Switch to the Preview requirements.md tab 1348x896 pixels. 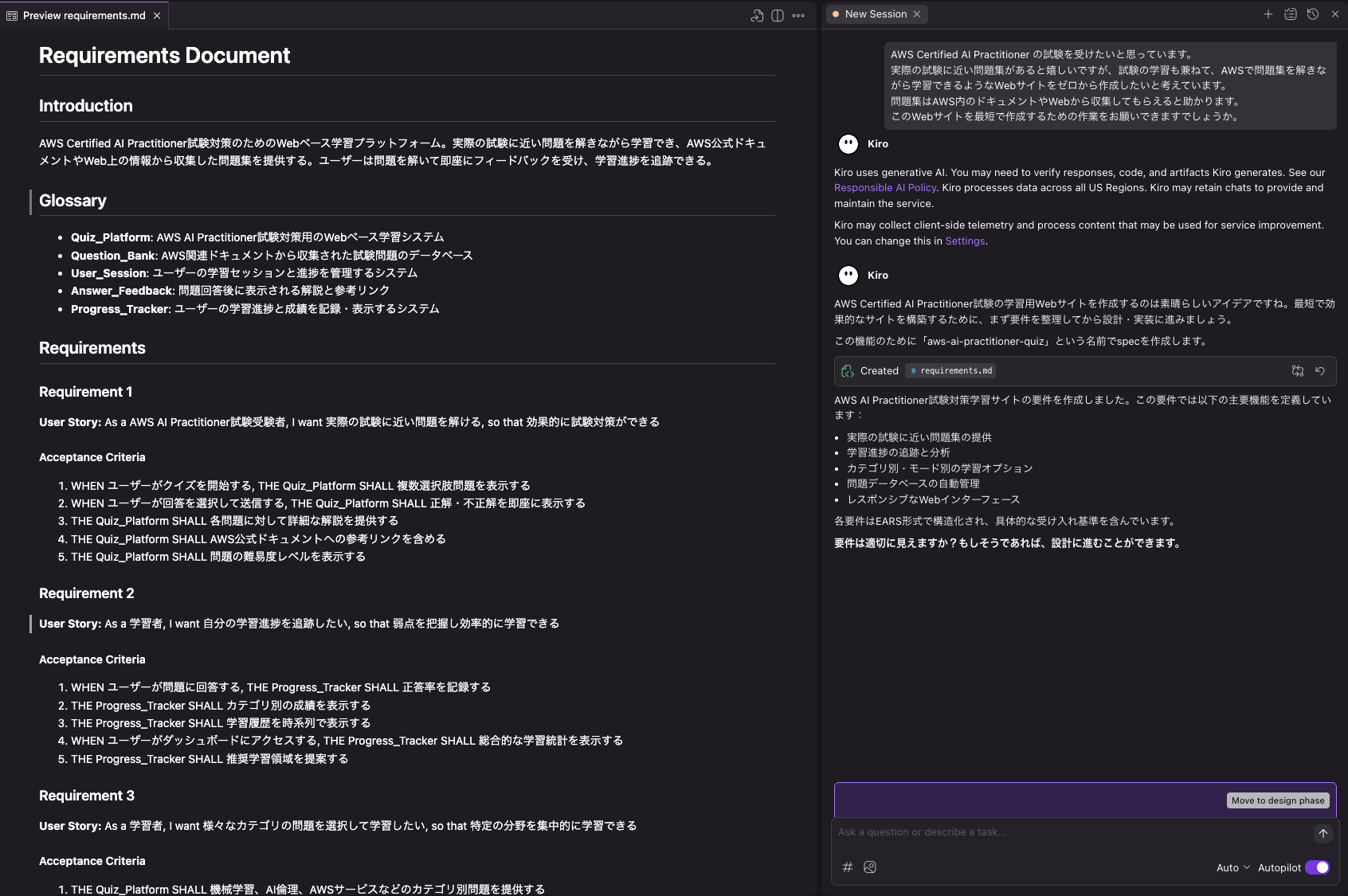[x=84, y=15]
